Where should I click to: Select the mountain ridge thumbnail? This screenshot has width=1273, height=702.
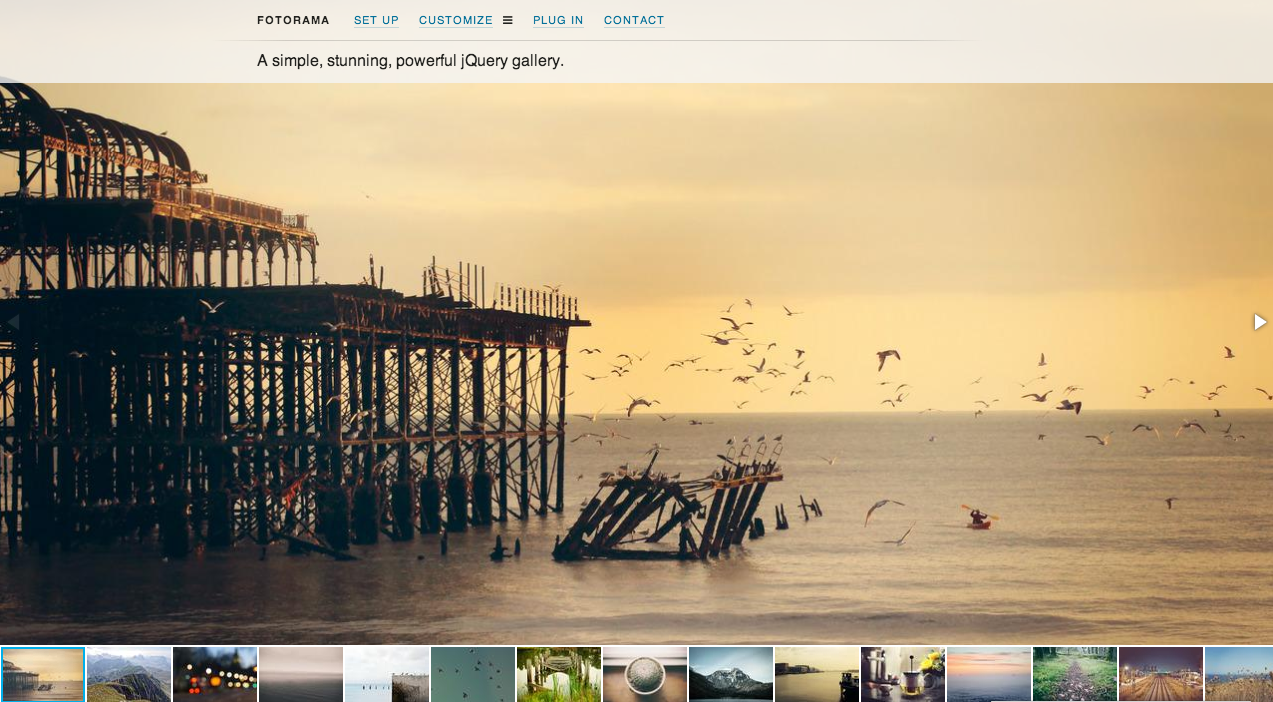(x=129, y=673)
